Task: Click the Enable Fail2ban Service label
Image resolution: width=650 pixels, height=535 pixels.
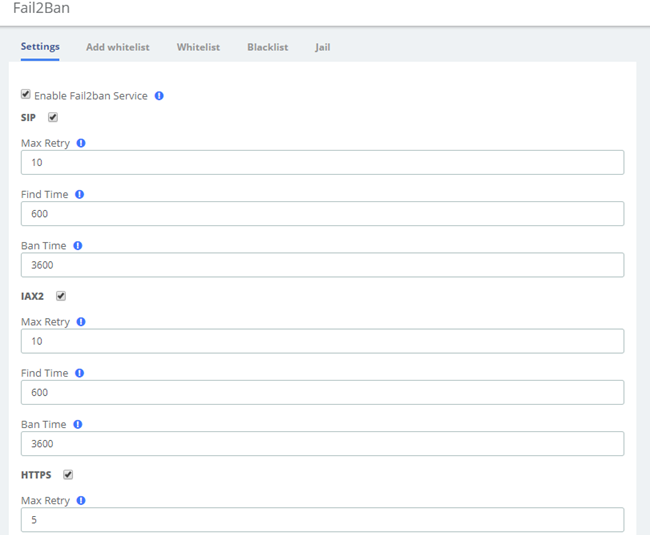Action: (91, 96)
